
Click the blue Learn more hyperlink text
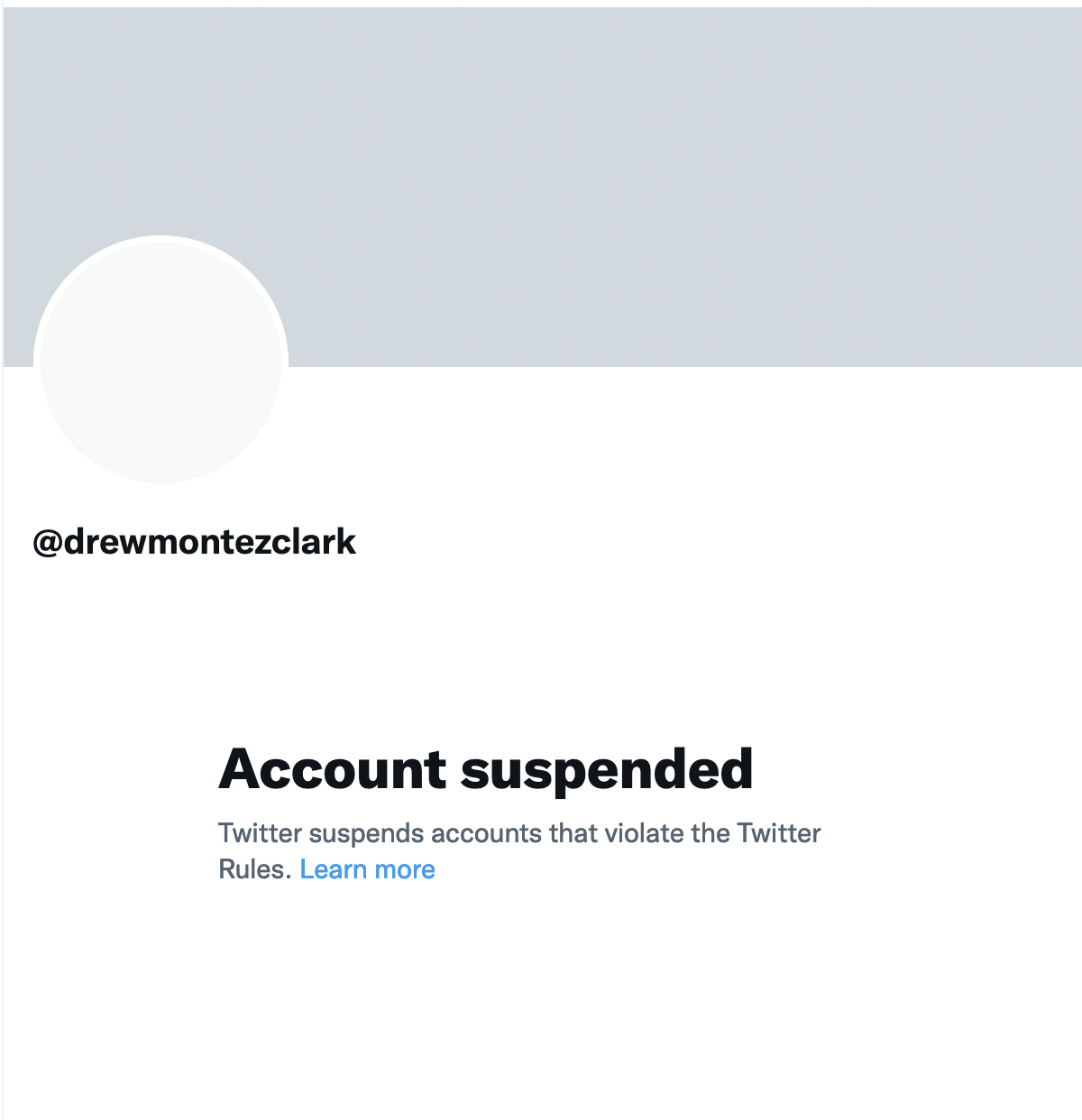coord(368,868)
